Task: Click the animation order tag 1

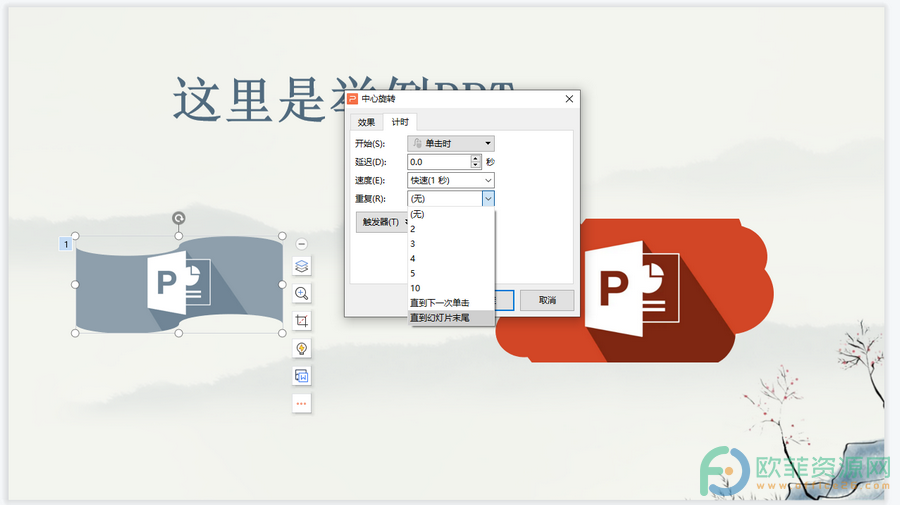Action: pos(66,244)
